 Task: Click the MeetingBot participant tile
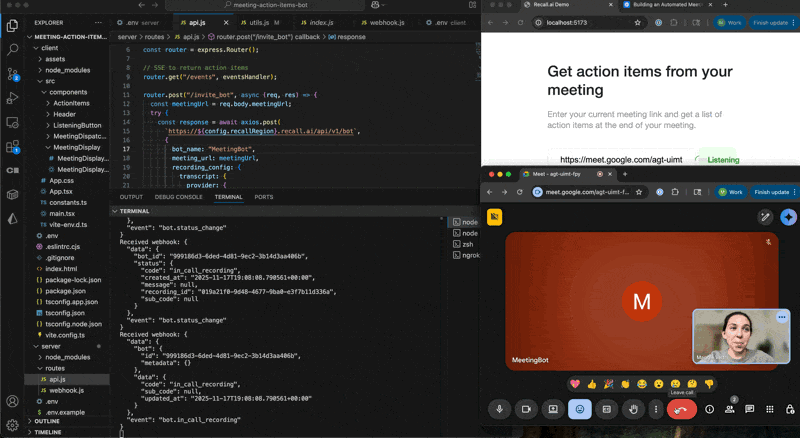pos(642,301)
